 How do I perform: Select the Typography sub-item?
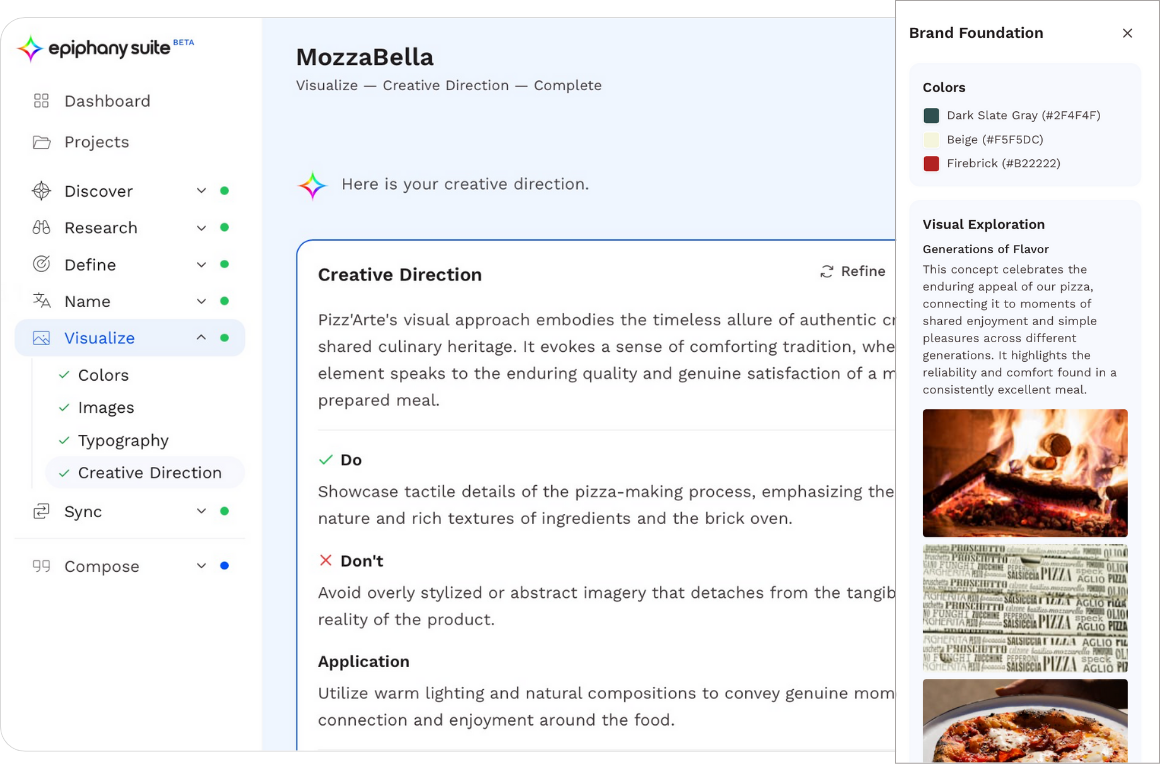(123, 440)
